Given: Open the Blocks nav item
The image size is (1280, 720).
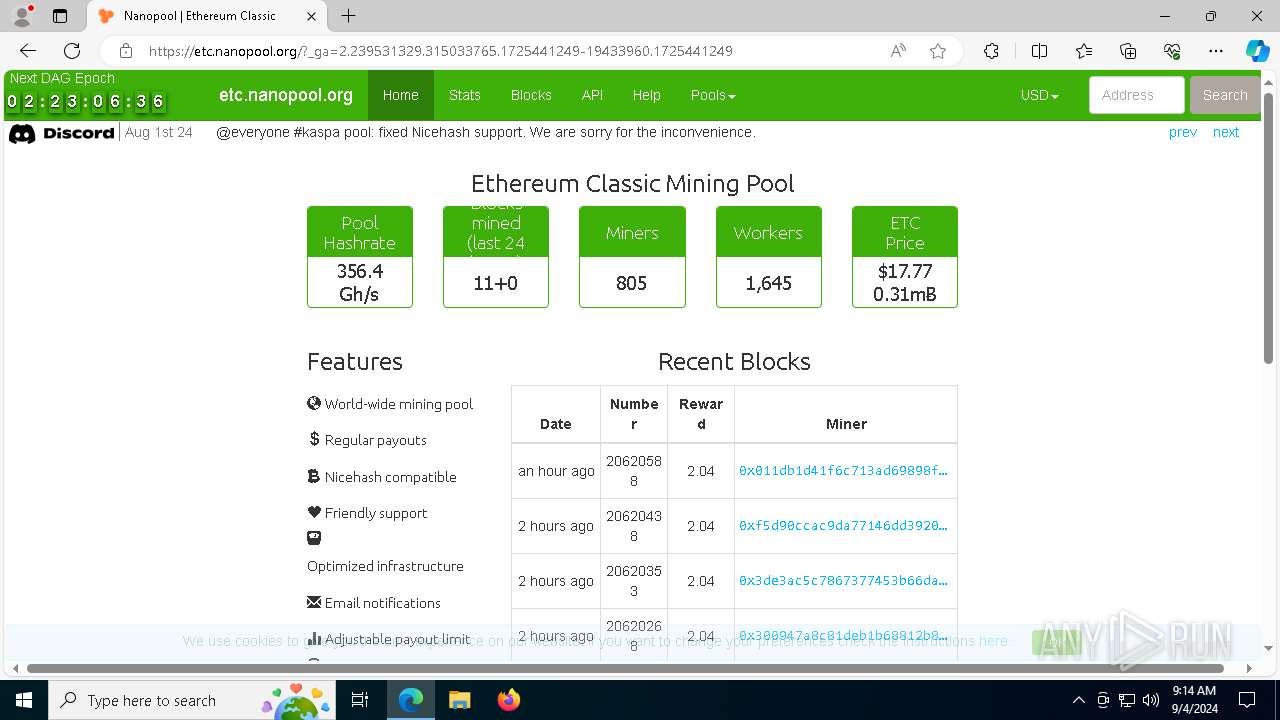Looking at the screenshot, I should (x=531, y=95).
